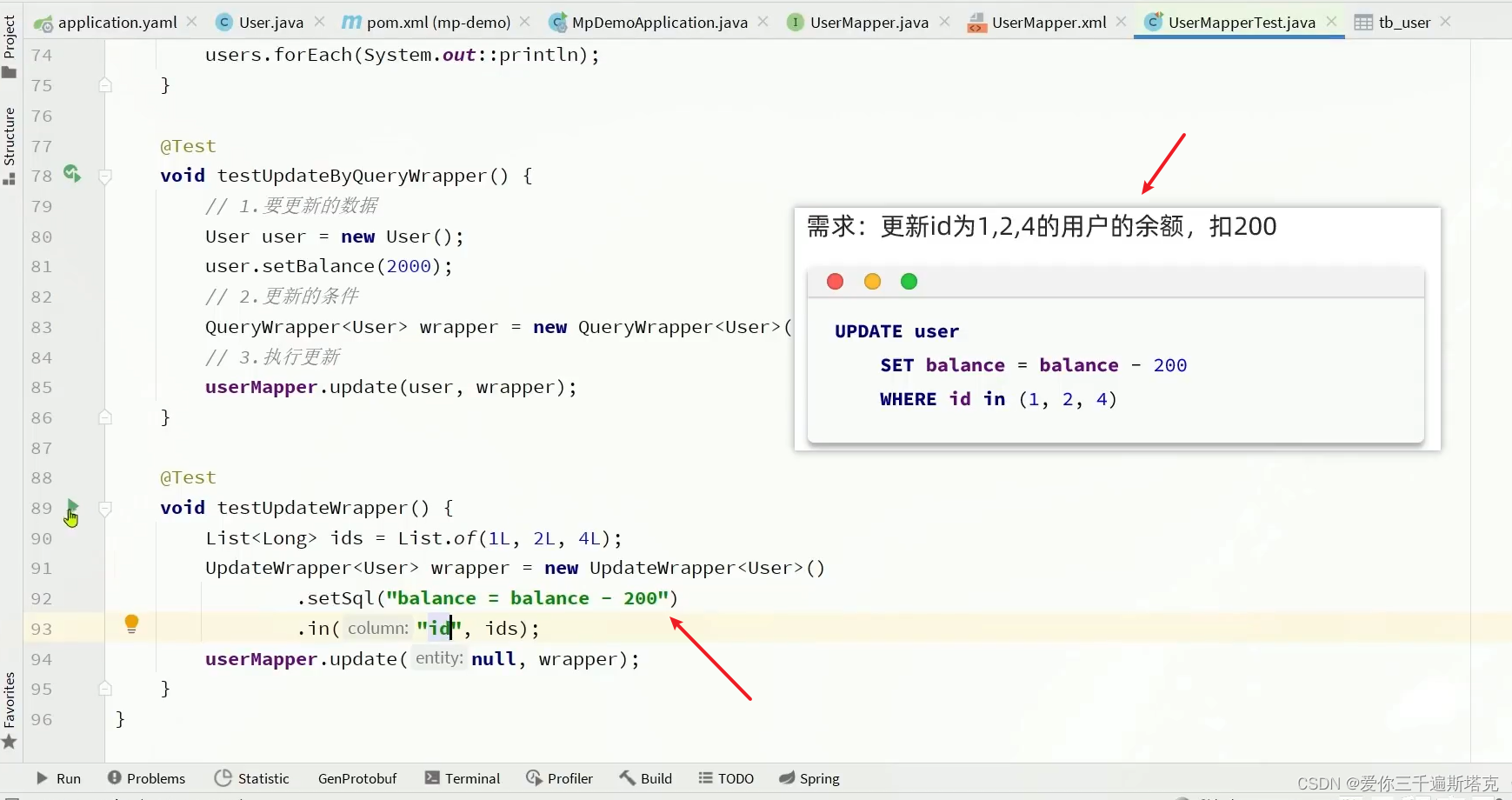This screenshot has height=800, width=1512.
Task: Close the UserMapper.xml tab
Action: [x=1121, y=21]
